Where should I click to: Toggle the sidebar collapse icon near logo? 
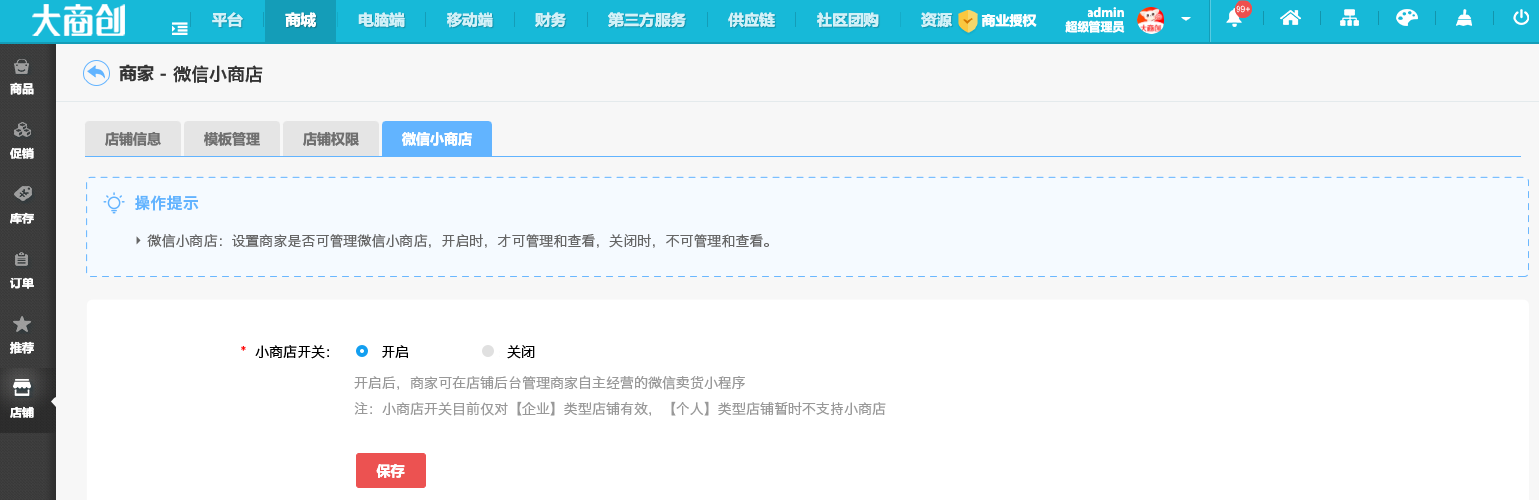coord(179,28)
